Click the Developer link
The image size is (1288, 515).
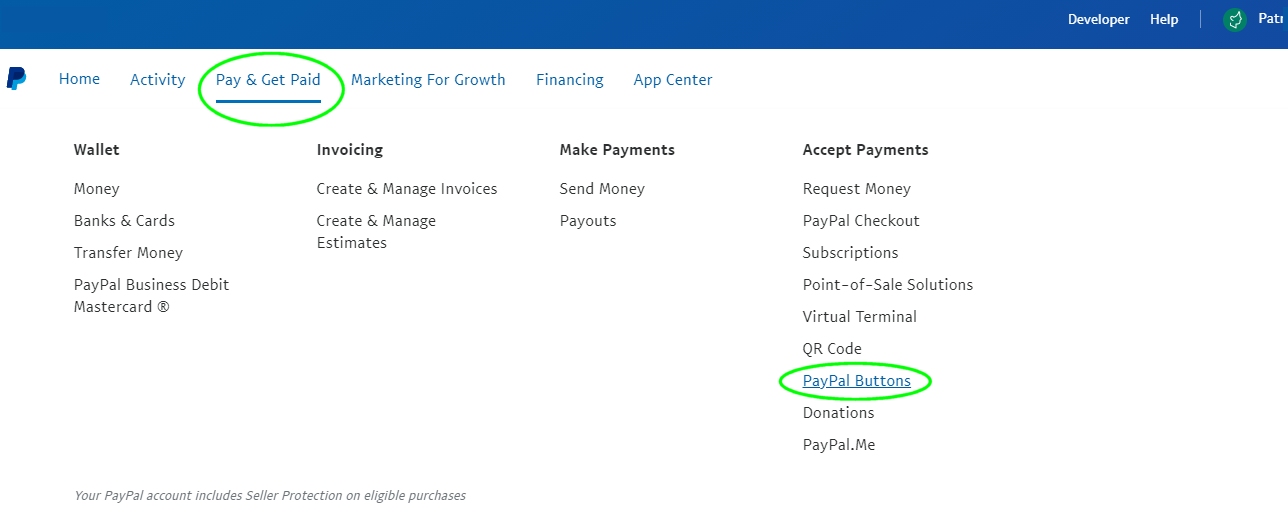[1098, 19]
